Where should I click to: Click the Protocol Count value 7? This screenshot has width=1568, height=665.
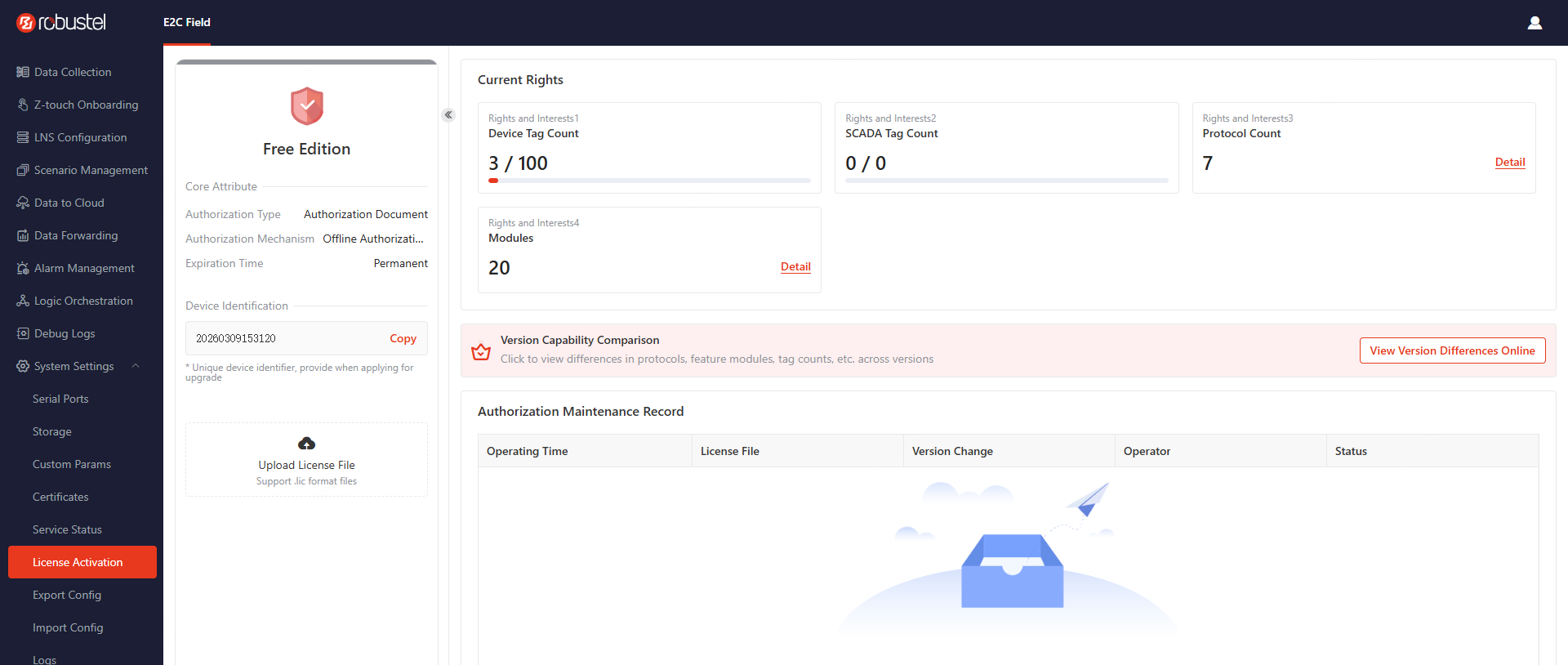click(1208, 163)
